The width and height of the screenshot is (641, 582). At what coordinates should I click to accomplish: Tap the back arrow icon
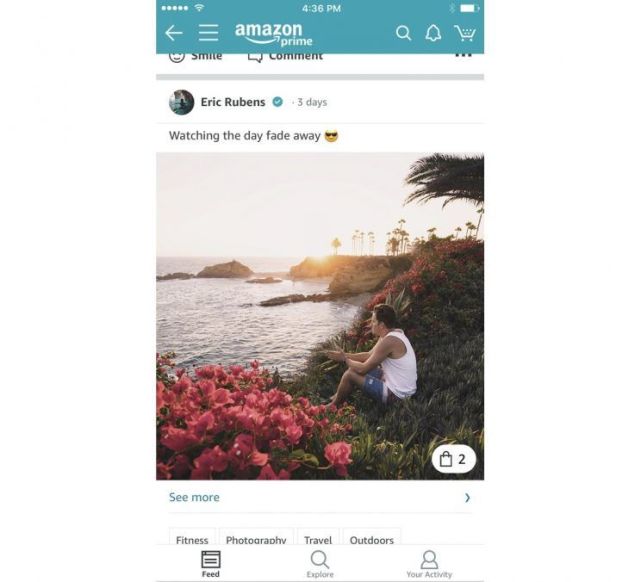[x=174, y=33]
